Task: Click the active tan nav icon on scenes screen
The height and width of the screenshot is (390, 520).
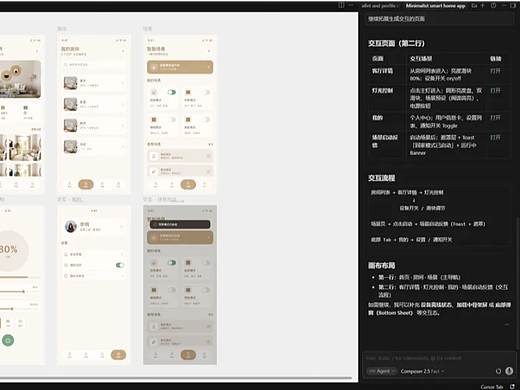Action: point(188,184)
